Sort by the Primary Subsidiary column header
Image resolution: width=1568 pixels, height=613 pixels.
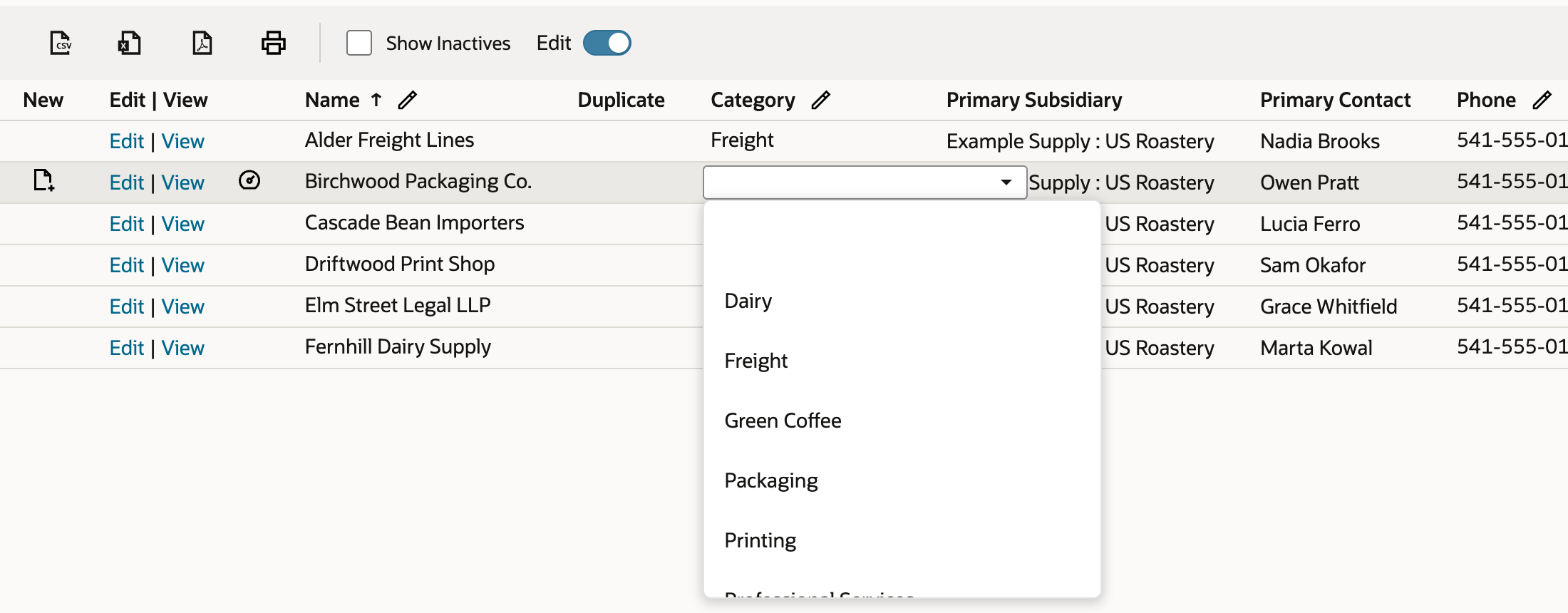click(x=1034, y=100)
